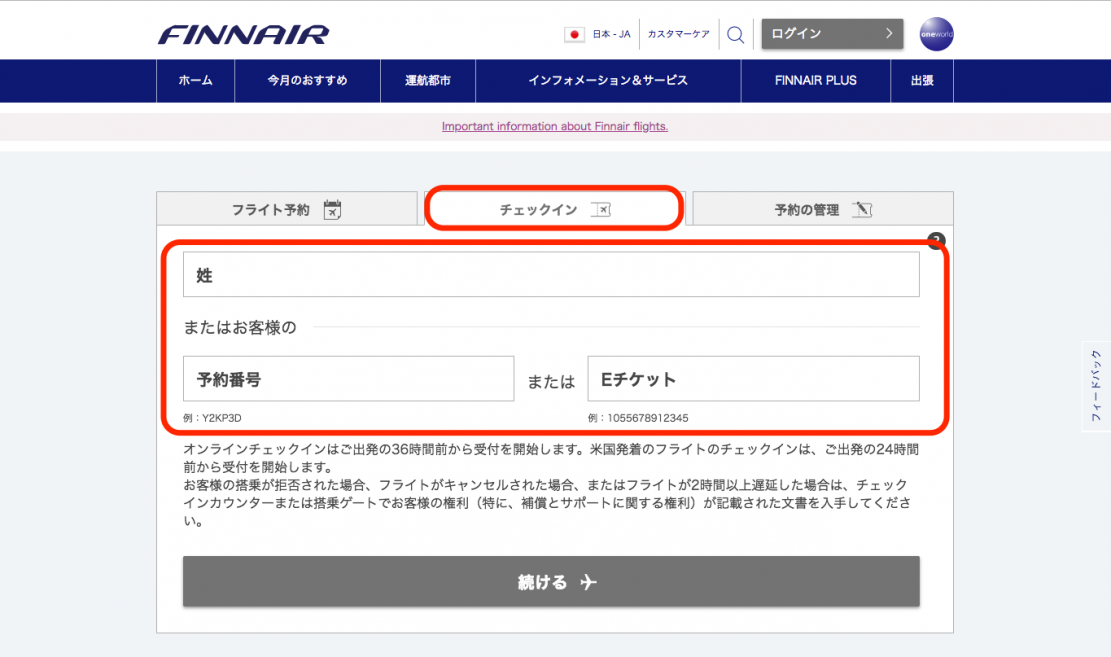Open Important information about Finnair flights link
Image resolution: width=1111 pixels, height=657 pixels.
point(555,126)
